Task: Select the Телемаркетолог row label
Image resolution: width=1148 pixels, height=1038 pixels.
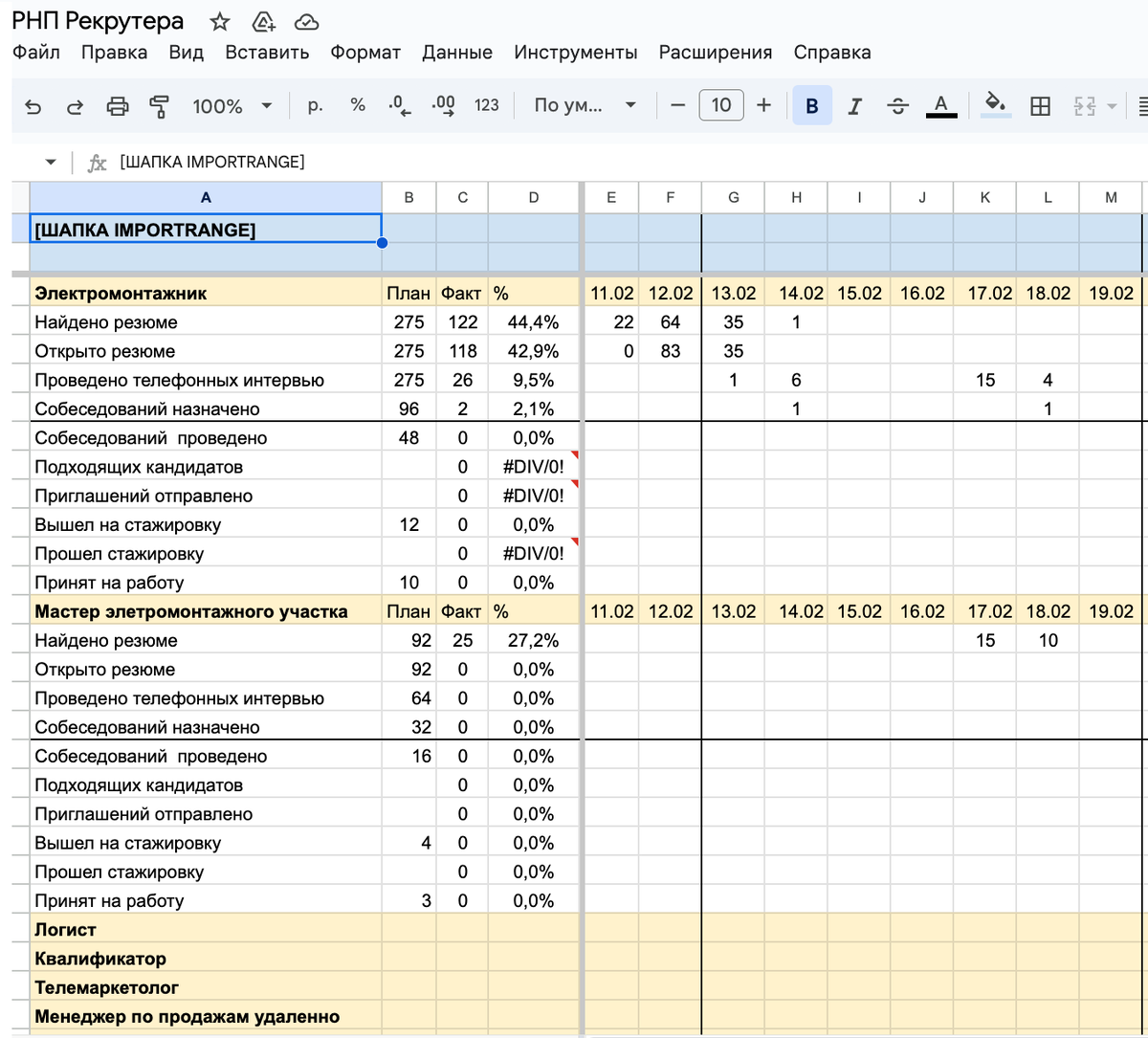Action: tap(206, 987)
